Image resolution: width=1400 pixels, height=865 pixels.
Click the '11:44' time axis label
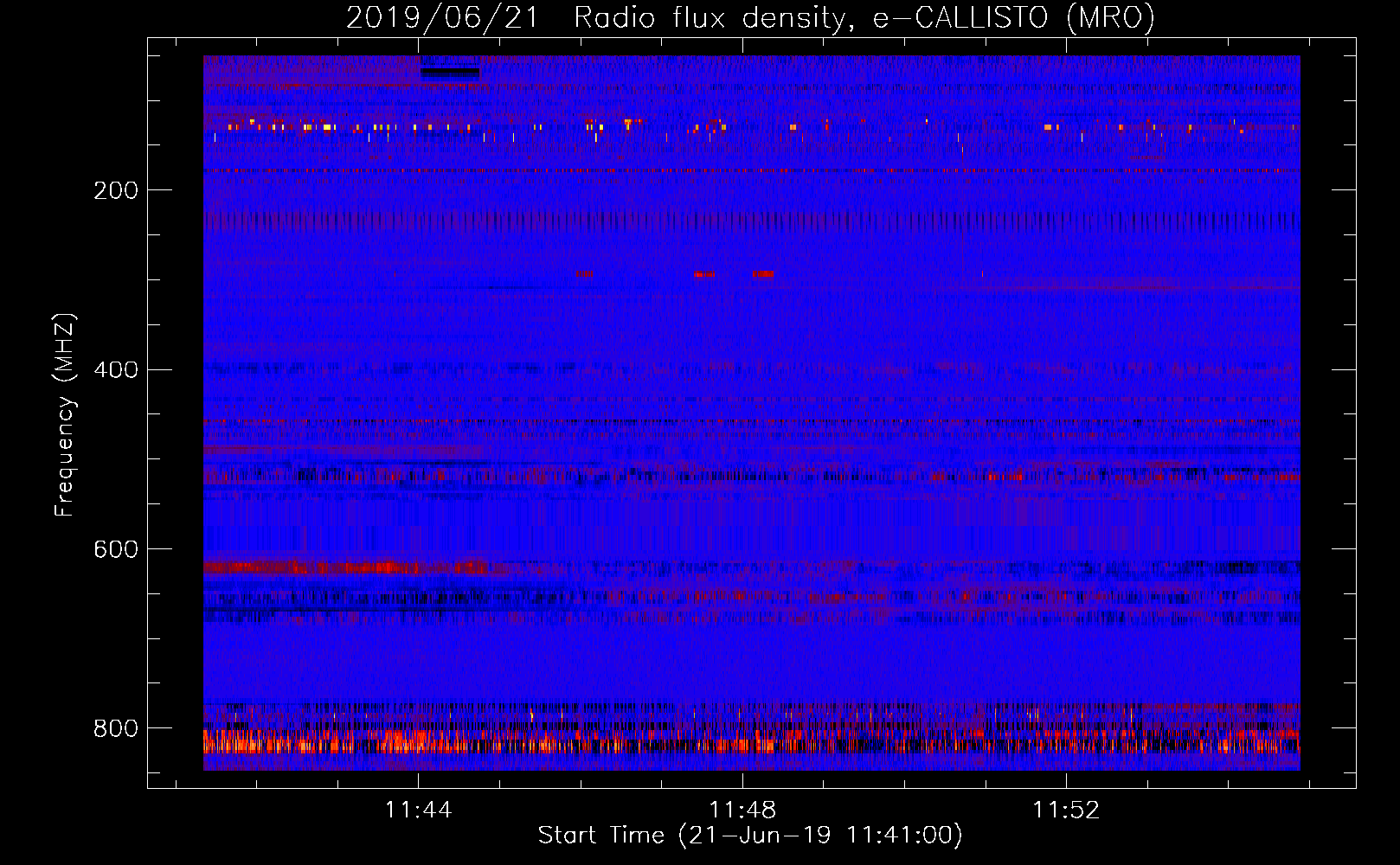[419, 811]
